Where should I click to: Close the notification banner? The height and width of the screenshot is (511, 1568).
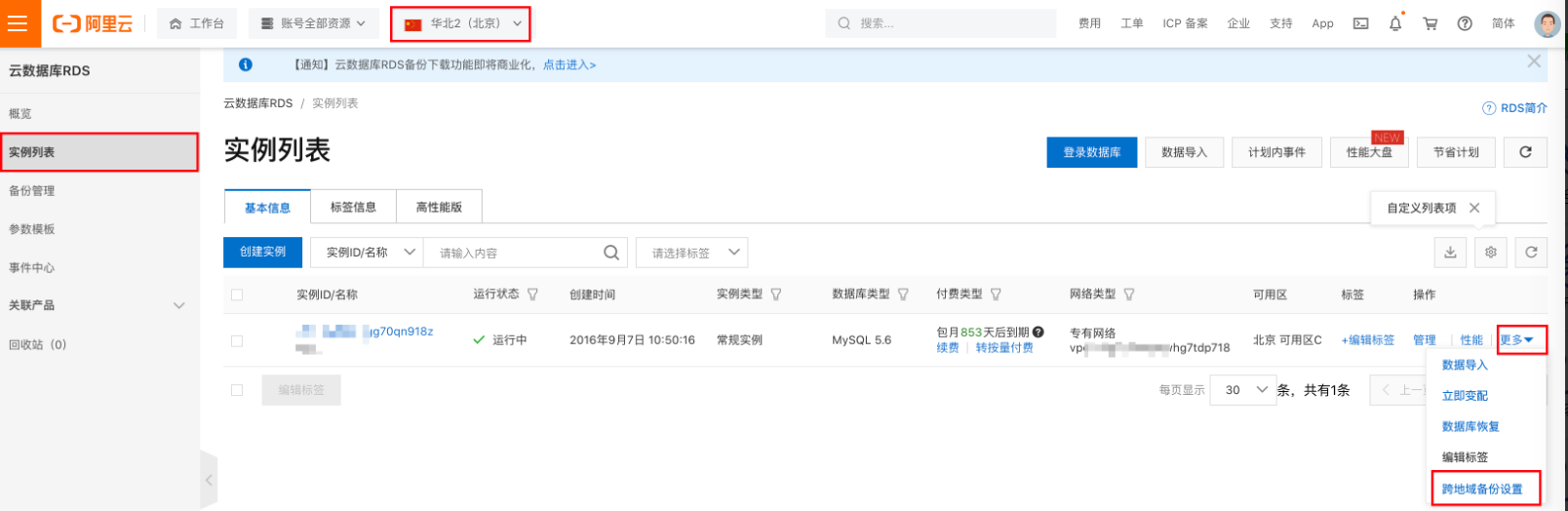(1534, 61)
